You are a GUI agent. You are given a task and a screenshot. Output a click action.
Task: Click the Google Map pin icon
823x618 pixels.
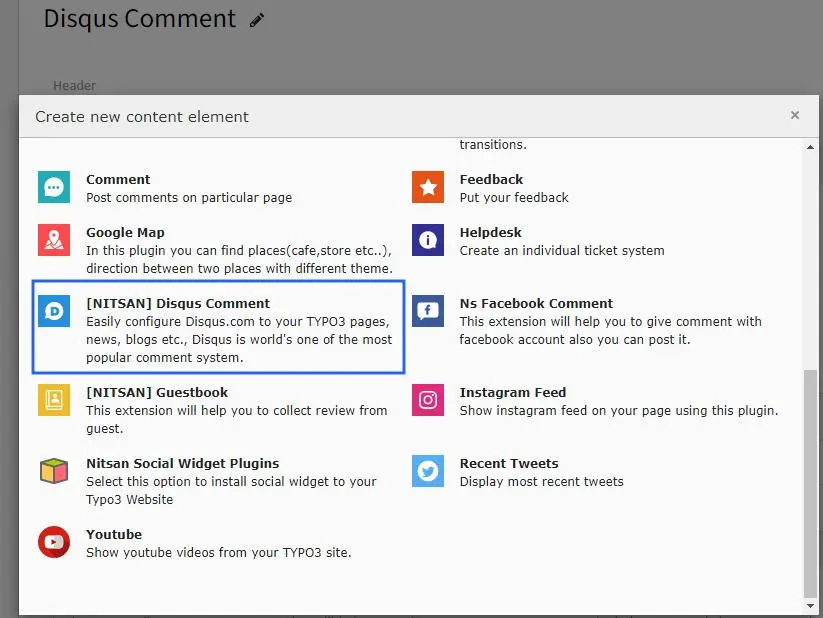coord(54,240)
